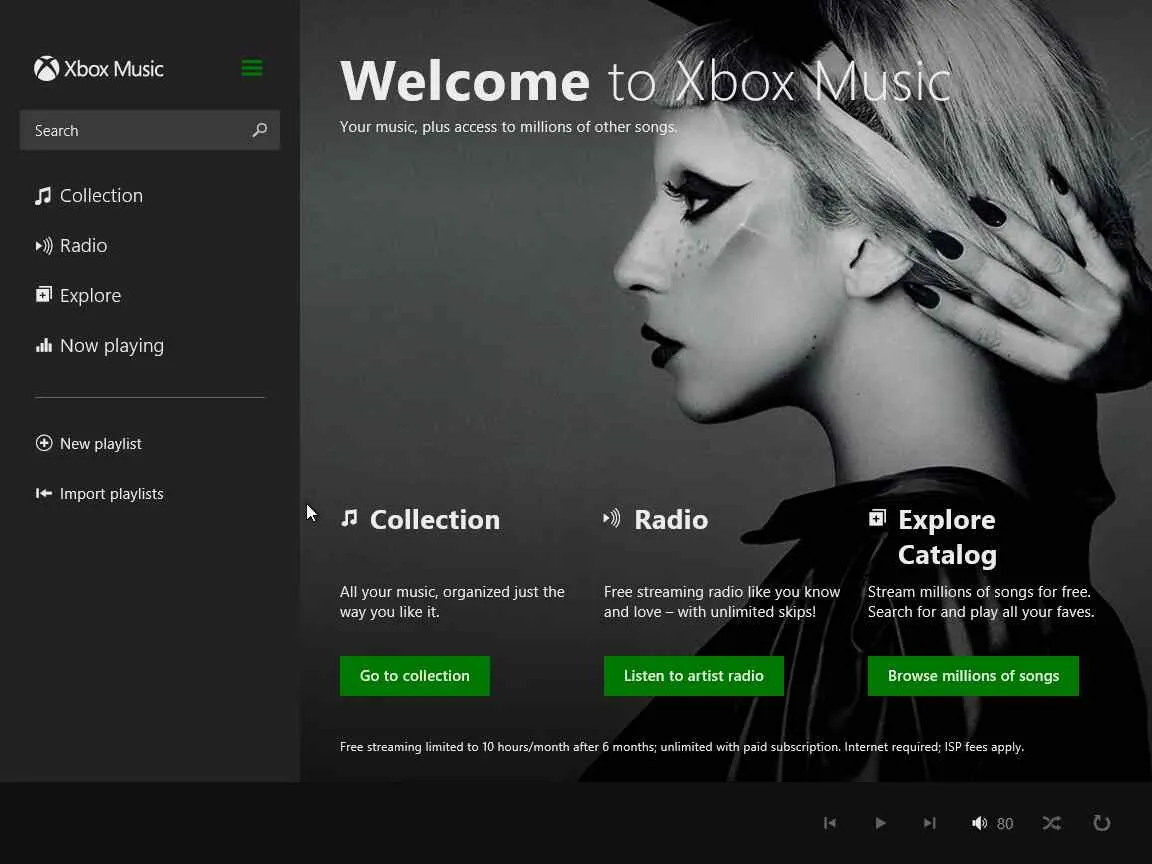Toggle repeat mode
The height and width of the screenshot is (864, 1152).
(1101, 823)
